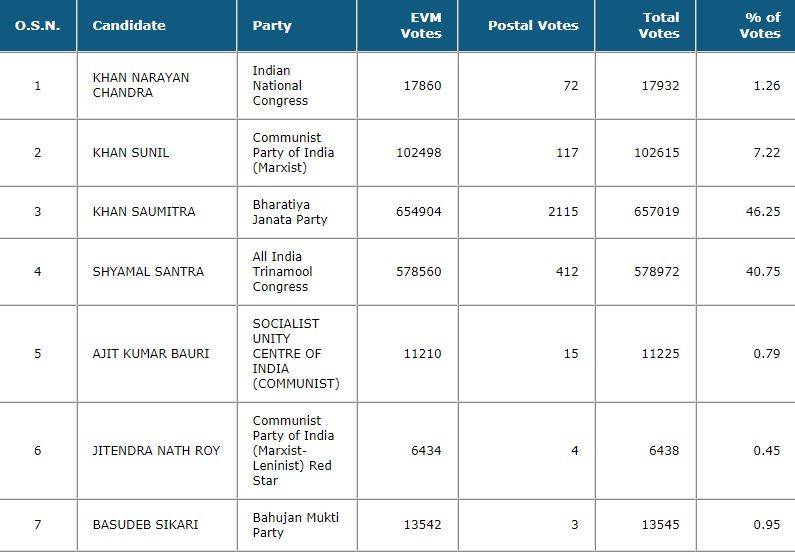Click the Party column header
This screenshot has height=552, width=795.
point(272,25)
